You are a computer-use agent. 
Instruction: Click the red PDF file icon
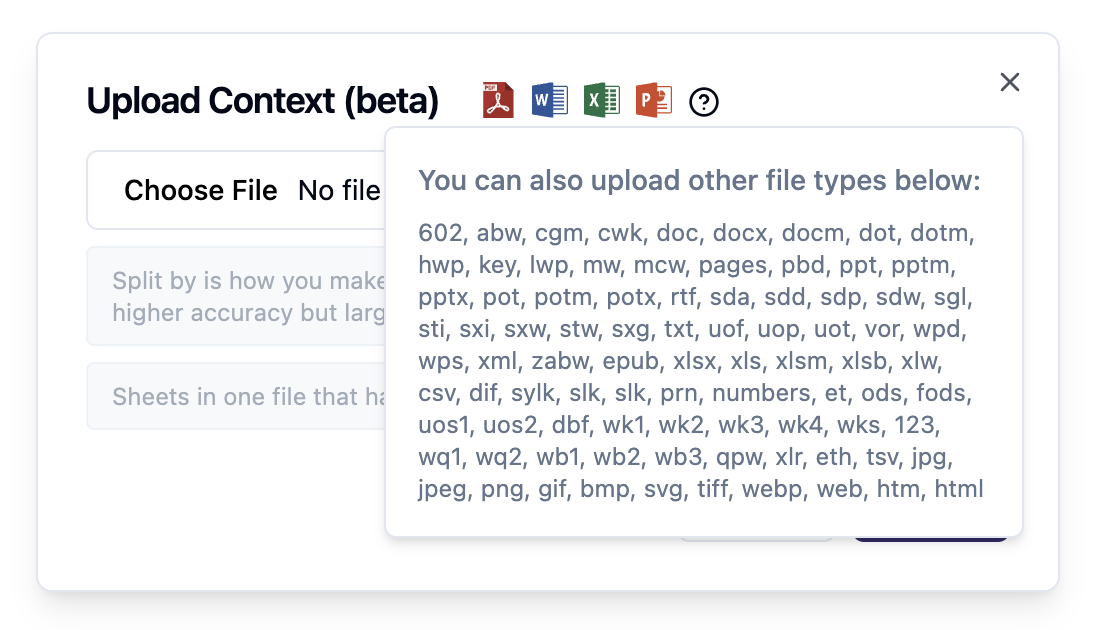[x=498, y=101]
